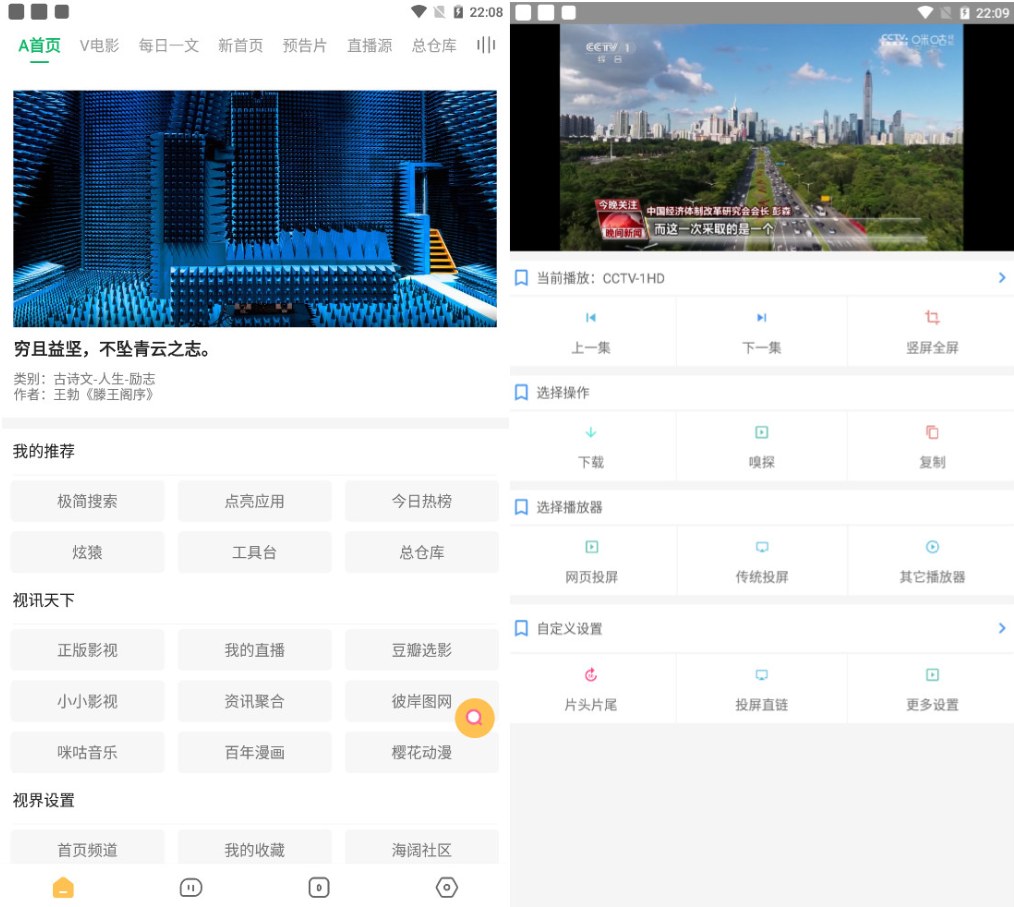
Task: Open the 直播源 tab
Action: (x=369, y=45)
